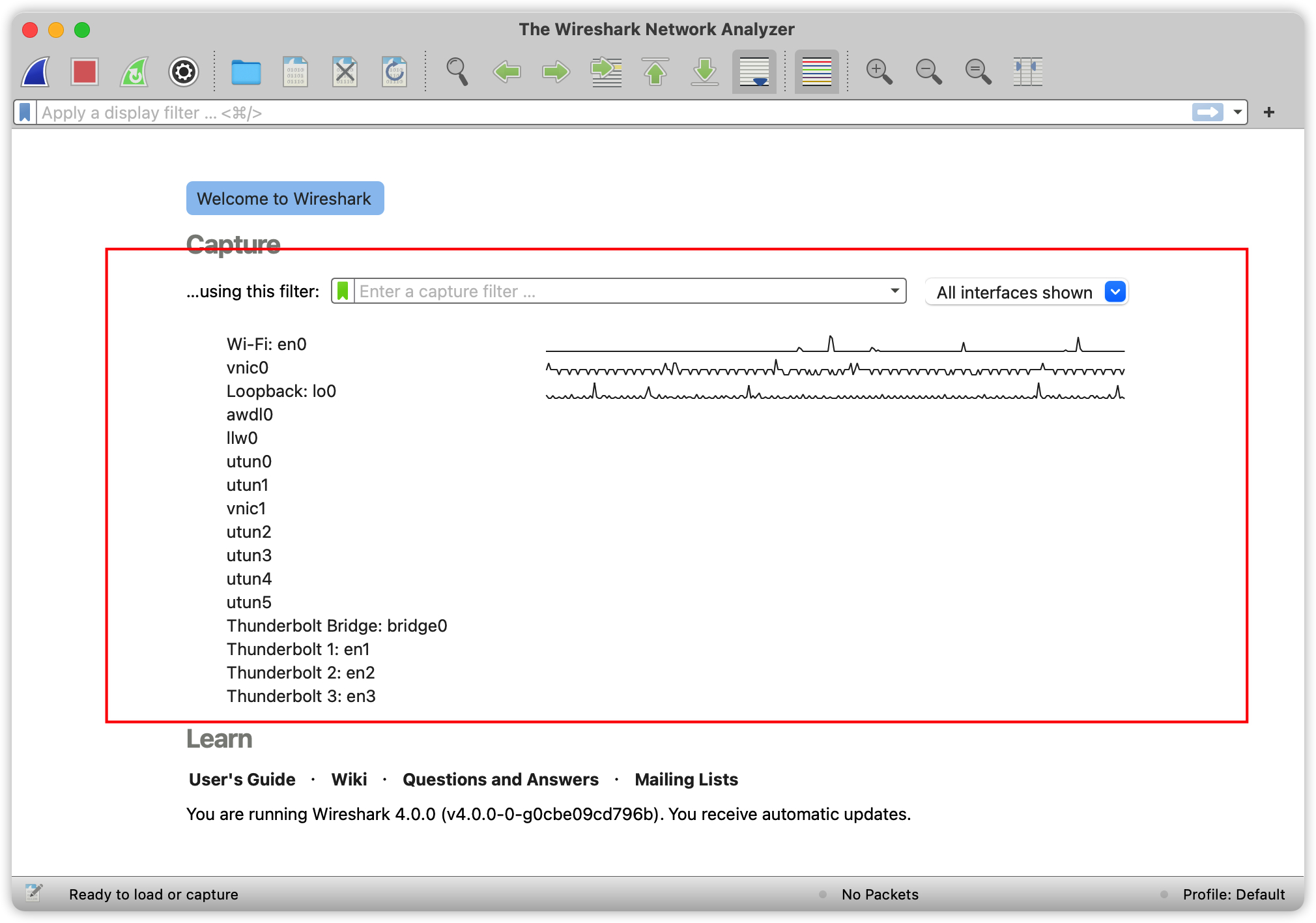The height and width of the screenshot is (923, 1316).
Task: Open a capture file with the folder icon
Action: coord(246,72)
